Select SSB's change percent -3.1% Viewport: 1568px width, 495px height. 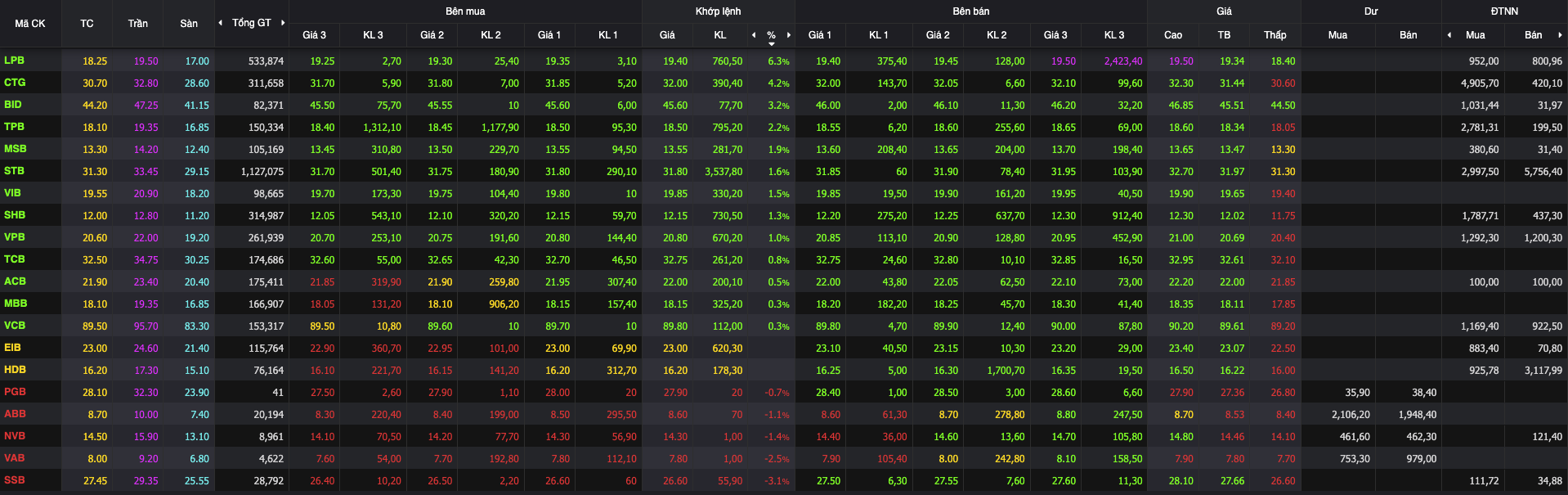[x=777, y=481]
